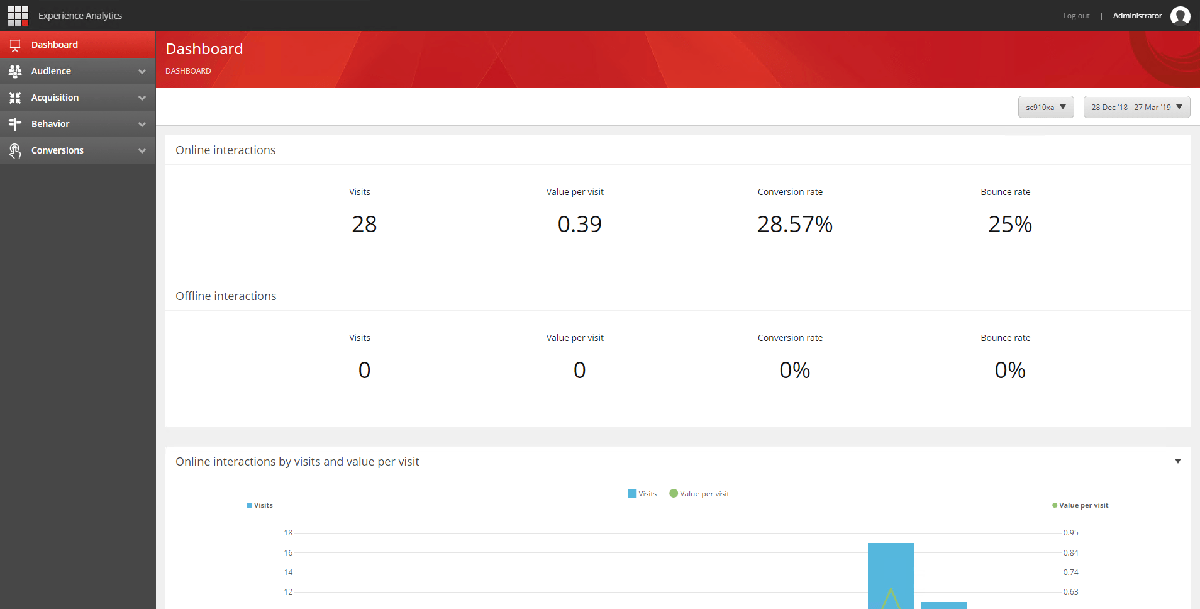The width and height of the screenshot is (1200, 609).
Task: Click the Dashboard monitor icon in sidebar
Action: [15, 45]
